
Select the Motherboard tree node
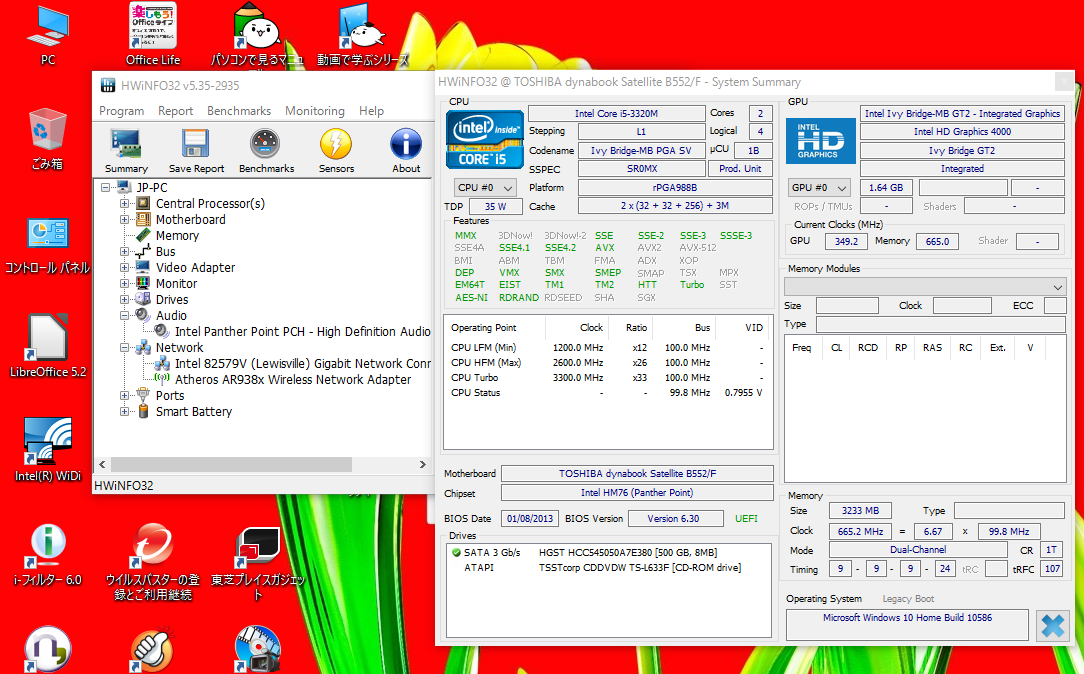191,219
